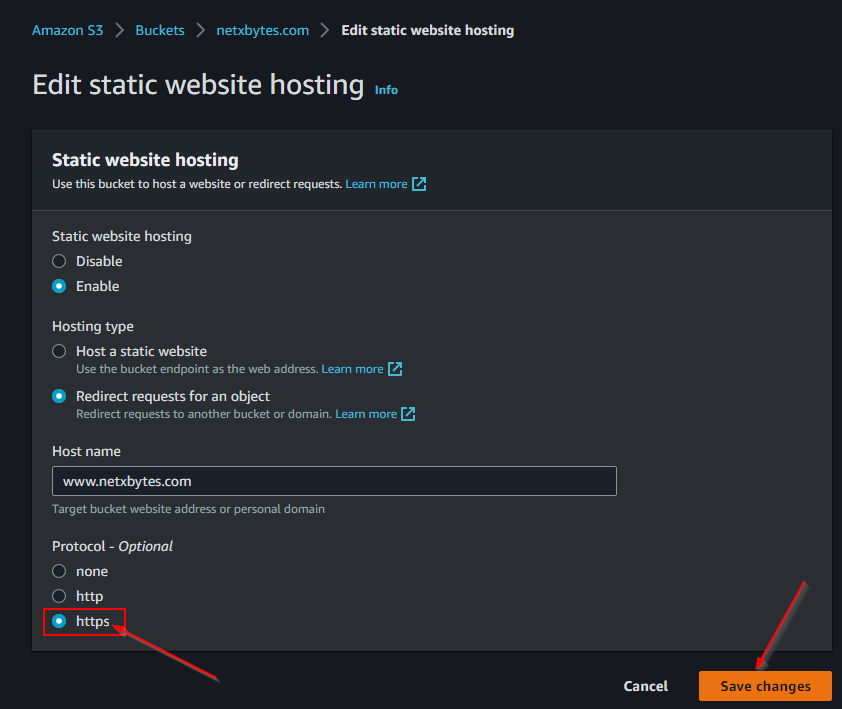842x709 pixels.
Task: Set protocol to https
Action: tap(60, 621)
